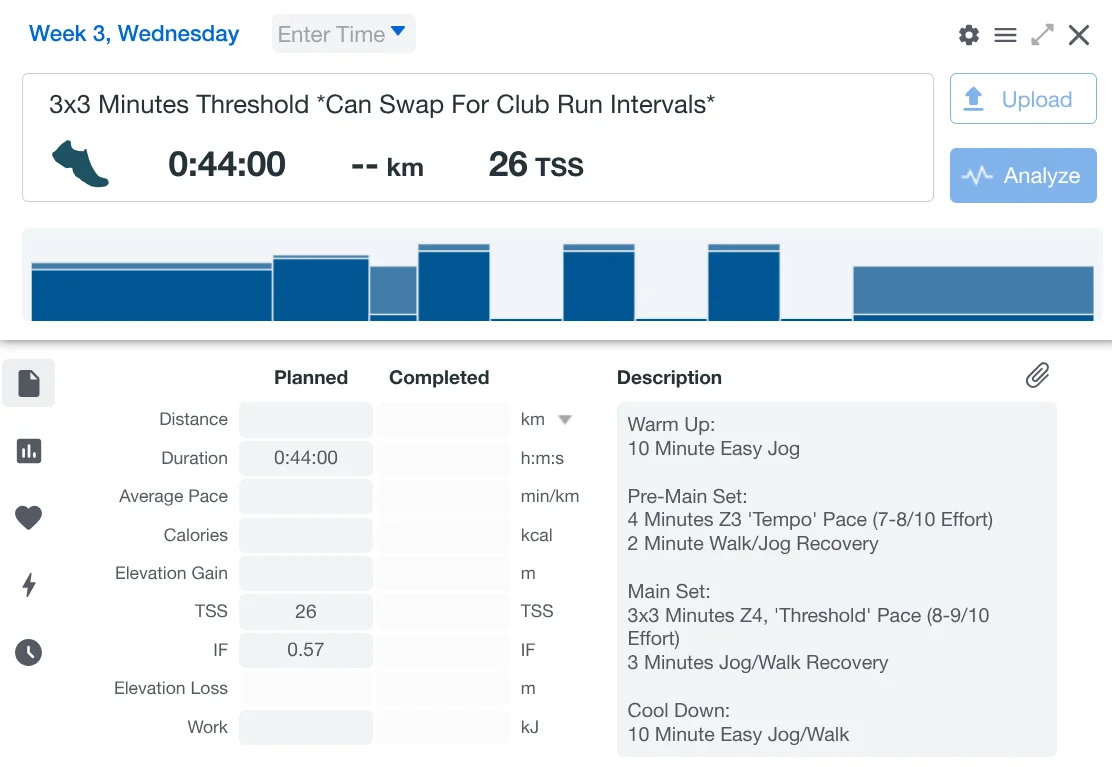The width and height of the screenshot is (1112, 767).
Task: Open the Enter Time dropdown
Action: [x=343, y=34]
